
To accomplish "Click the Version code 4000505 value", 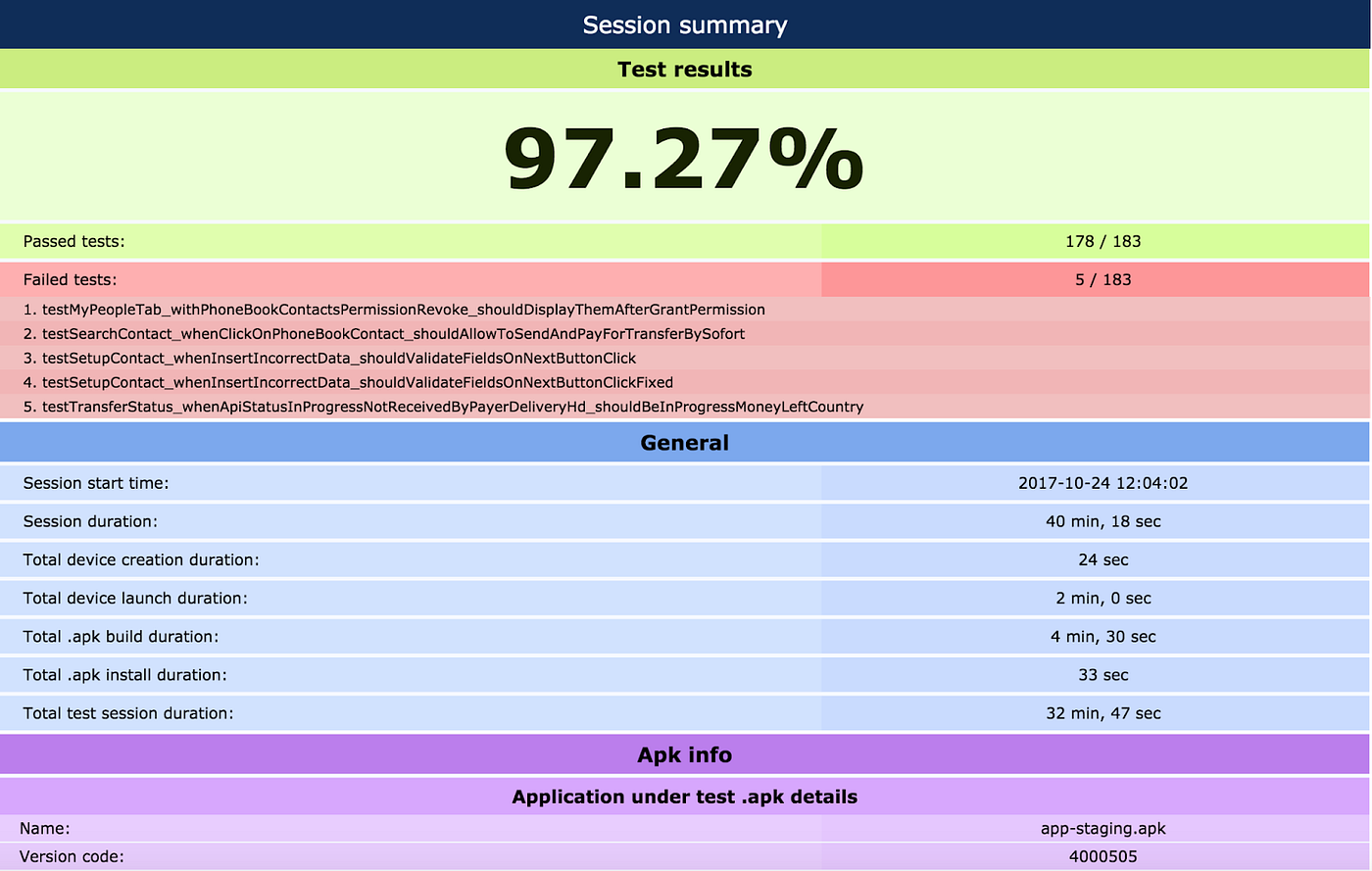I will [x=1103, y=855].
